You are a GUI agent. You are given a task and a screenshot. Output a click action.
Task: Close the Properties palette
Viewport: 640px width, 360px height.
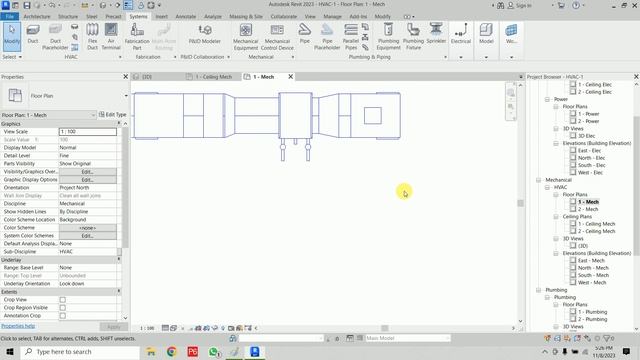125,77
